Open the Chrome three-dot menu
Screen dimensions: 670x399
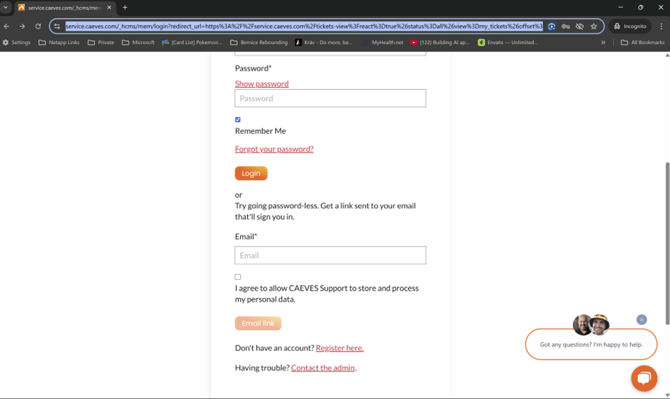(661, 26)
